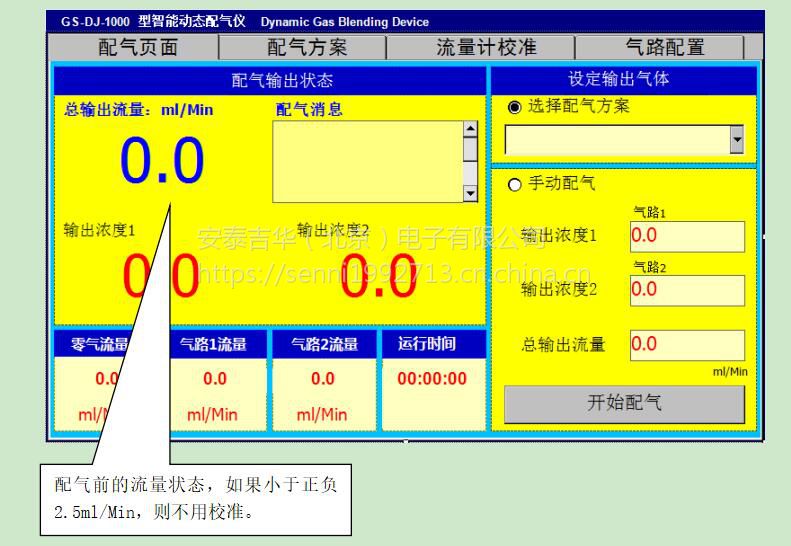Click the 运行时间 00:00:00 display
Screen dimensions: 791x546
[x=432, y=379]
